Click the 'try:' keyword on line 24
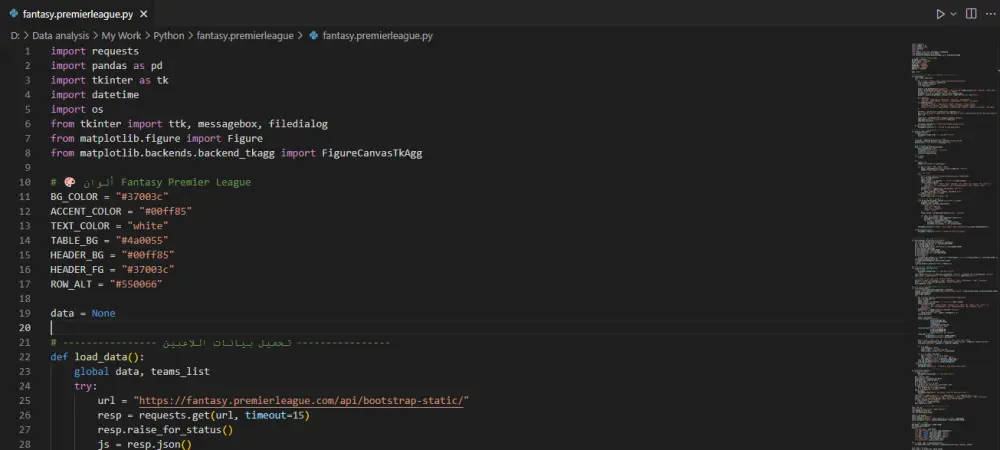This screenshot has width=1000, height=450. tap(85, 386)
